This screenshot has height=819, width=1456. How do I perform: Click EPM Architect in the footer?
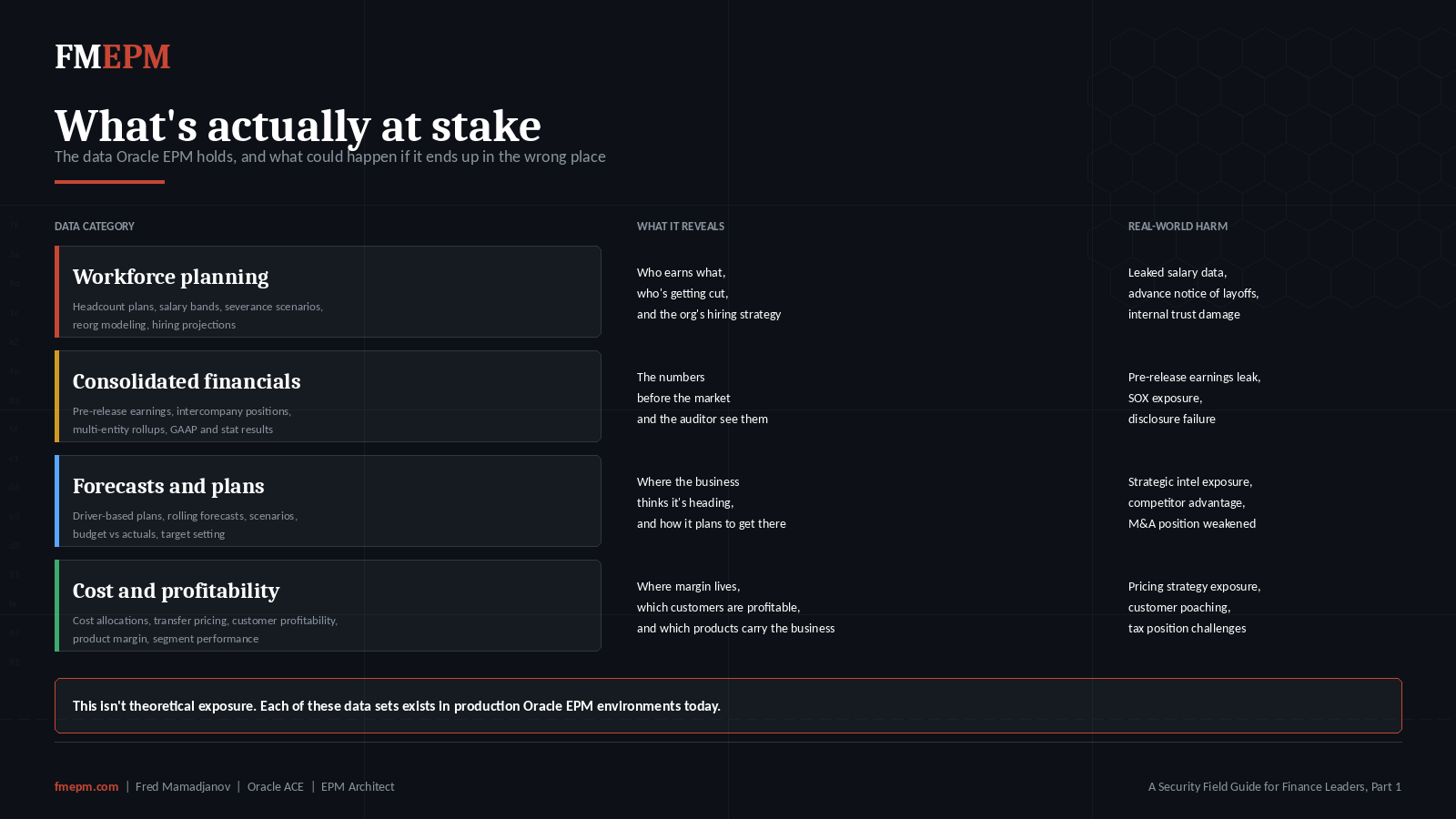pos(358,786)
